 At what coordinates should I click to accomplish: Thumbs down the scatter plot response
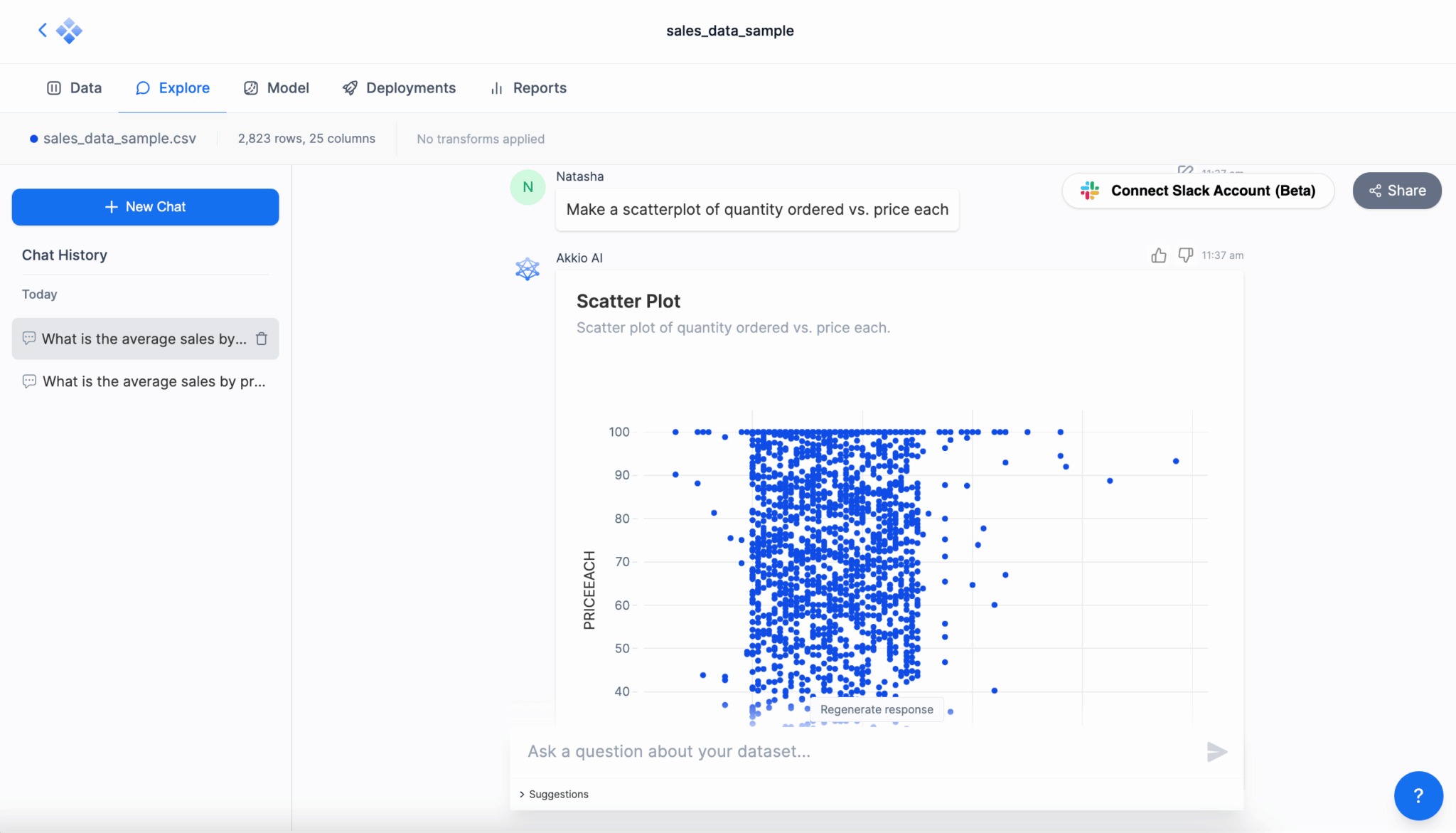[1185, 255]
